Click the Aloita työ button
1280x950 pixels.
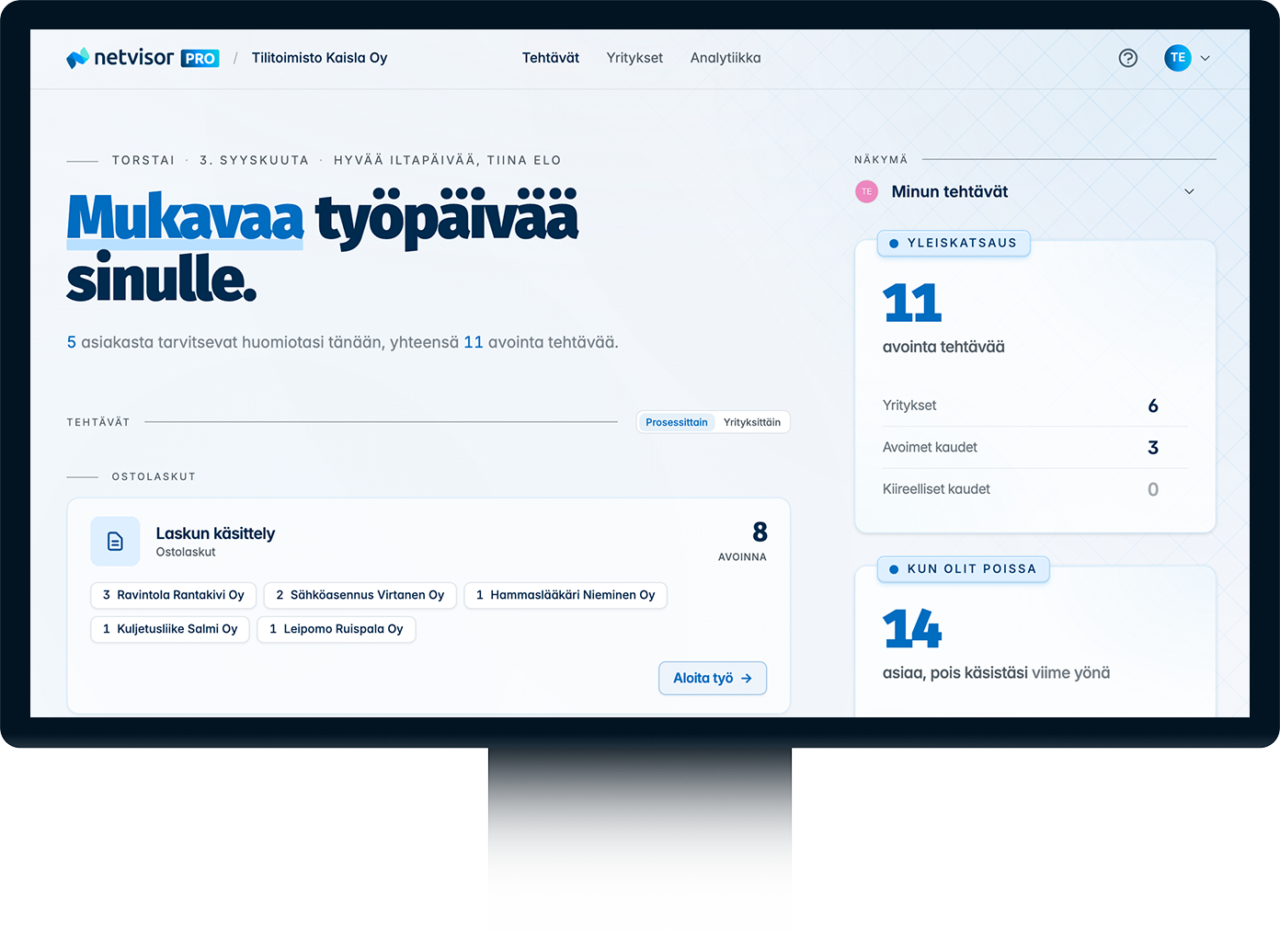click(x=713, y=678)
